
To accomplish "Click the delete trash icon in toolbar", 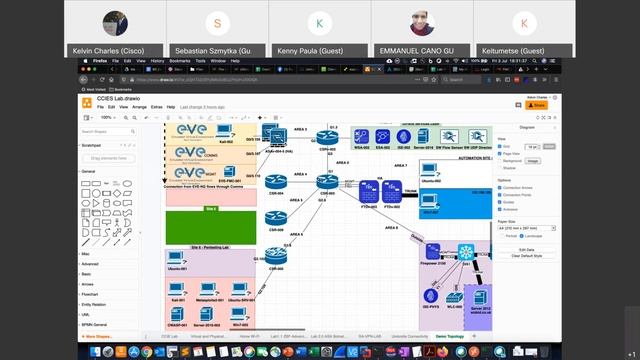I will (168, 118).
